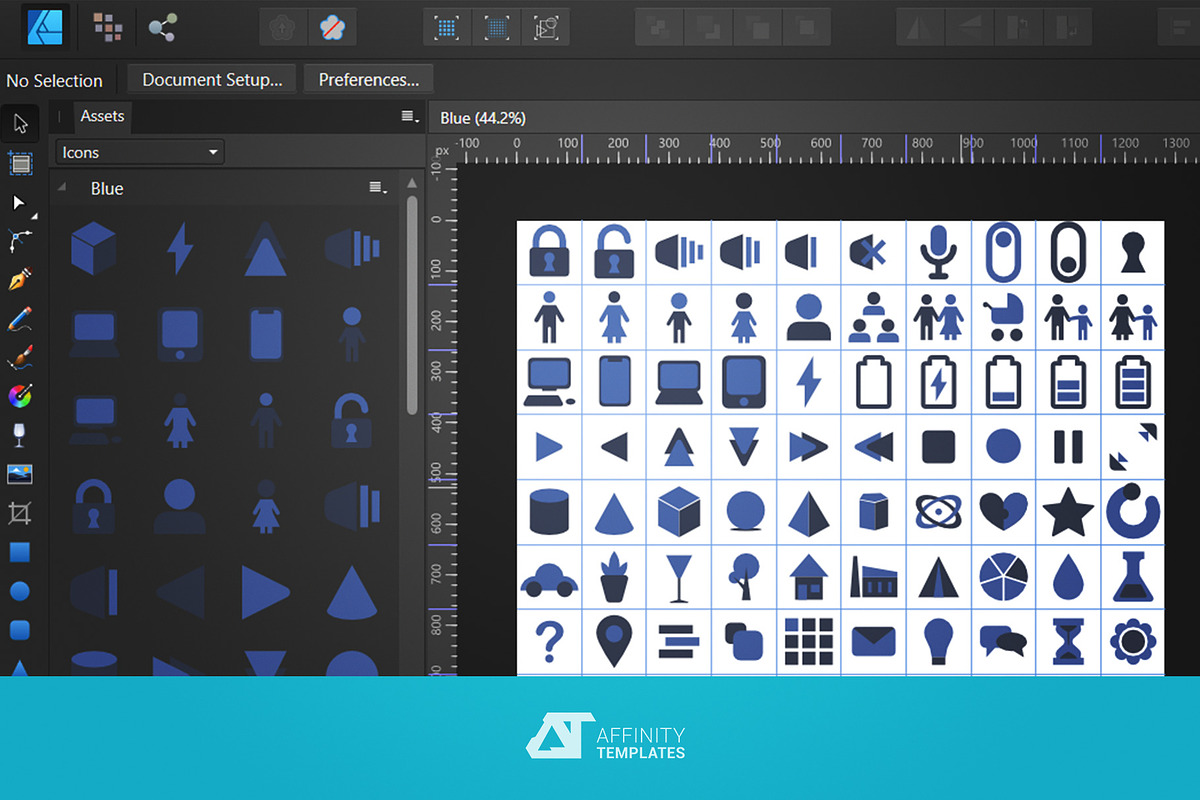Open the Icons category dropdown
Viewport: 1200px width, 800px height.
point(139,152)
